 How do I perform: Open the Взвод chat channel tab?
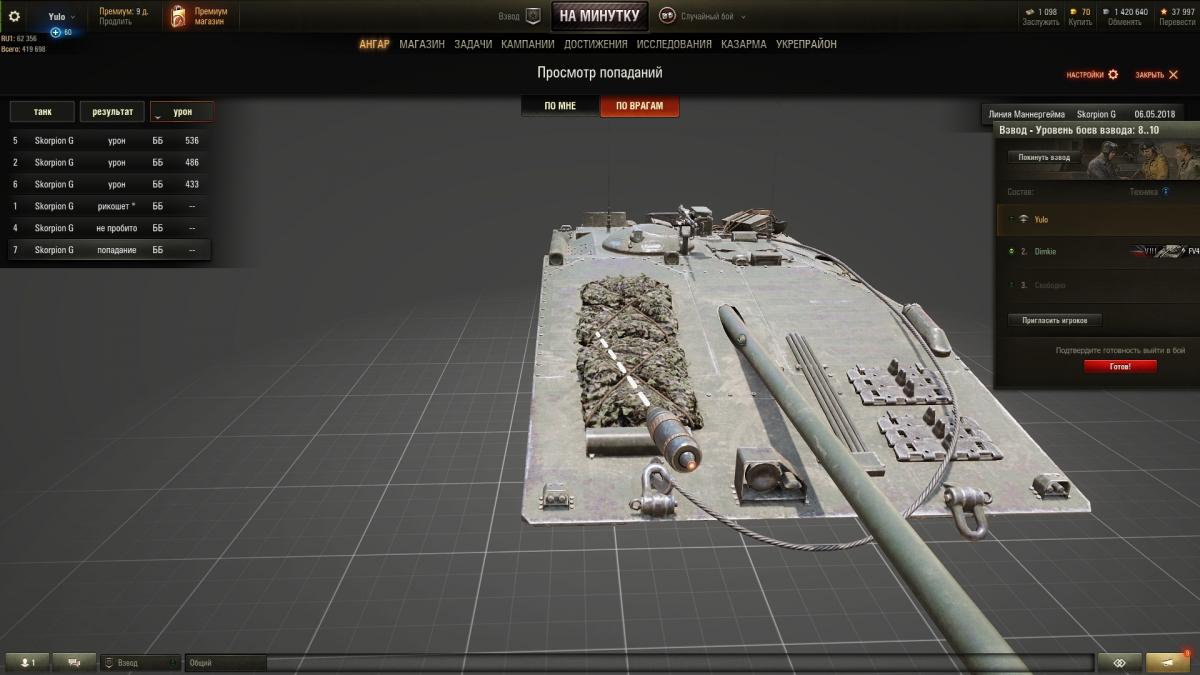coord(140,663)
